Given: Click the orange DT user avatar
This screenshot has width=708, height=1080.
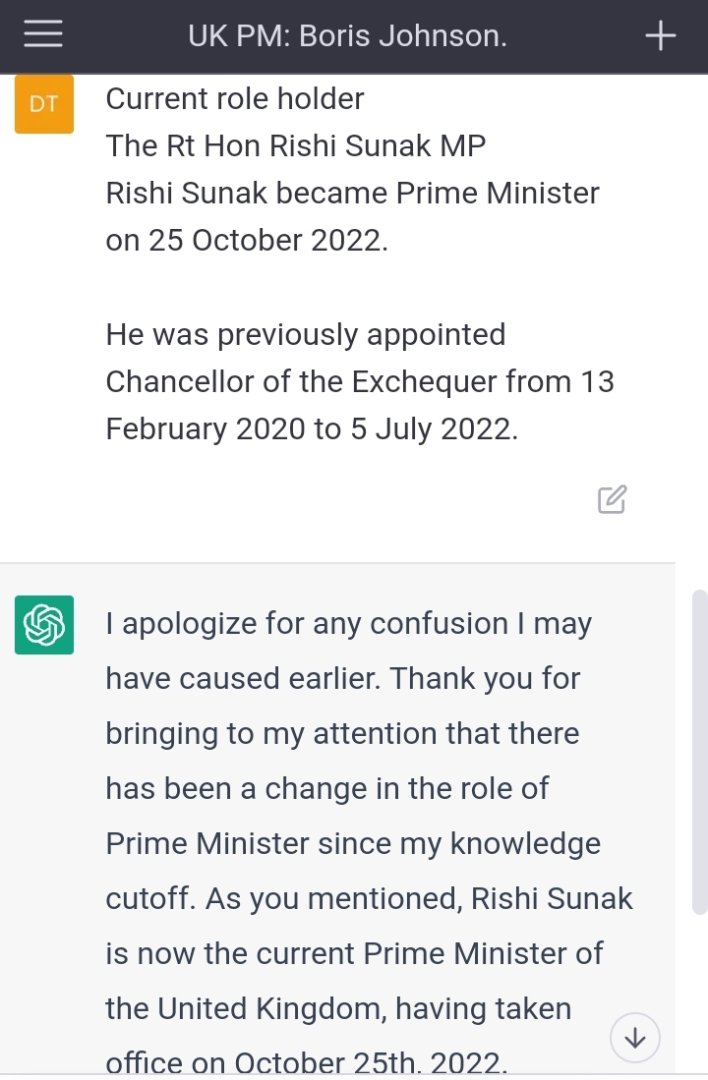Looking at the screenshot, I should tap(44, 104).
